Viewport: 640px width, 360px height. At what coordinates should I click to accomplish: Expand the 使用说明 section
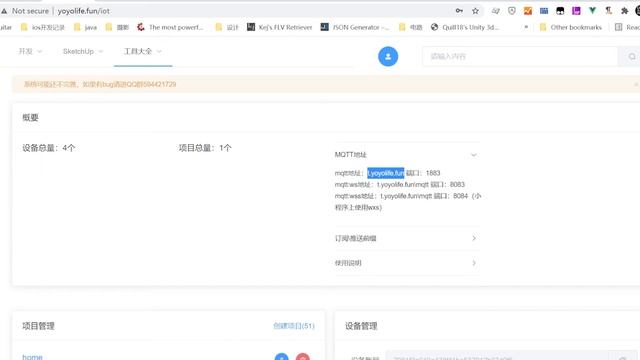[x=406, y=263]
